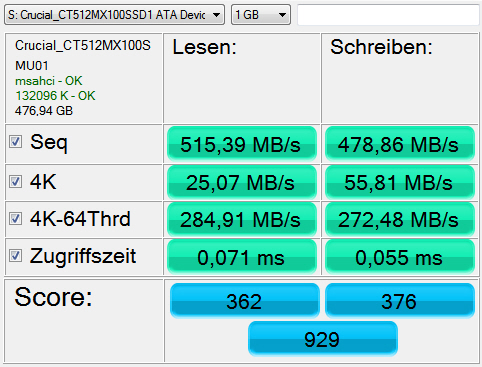The height and width of the screenshot is (367, 482).
Task: Click the read access time 0,071 ms
Action: tap(242, 257)
